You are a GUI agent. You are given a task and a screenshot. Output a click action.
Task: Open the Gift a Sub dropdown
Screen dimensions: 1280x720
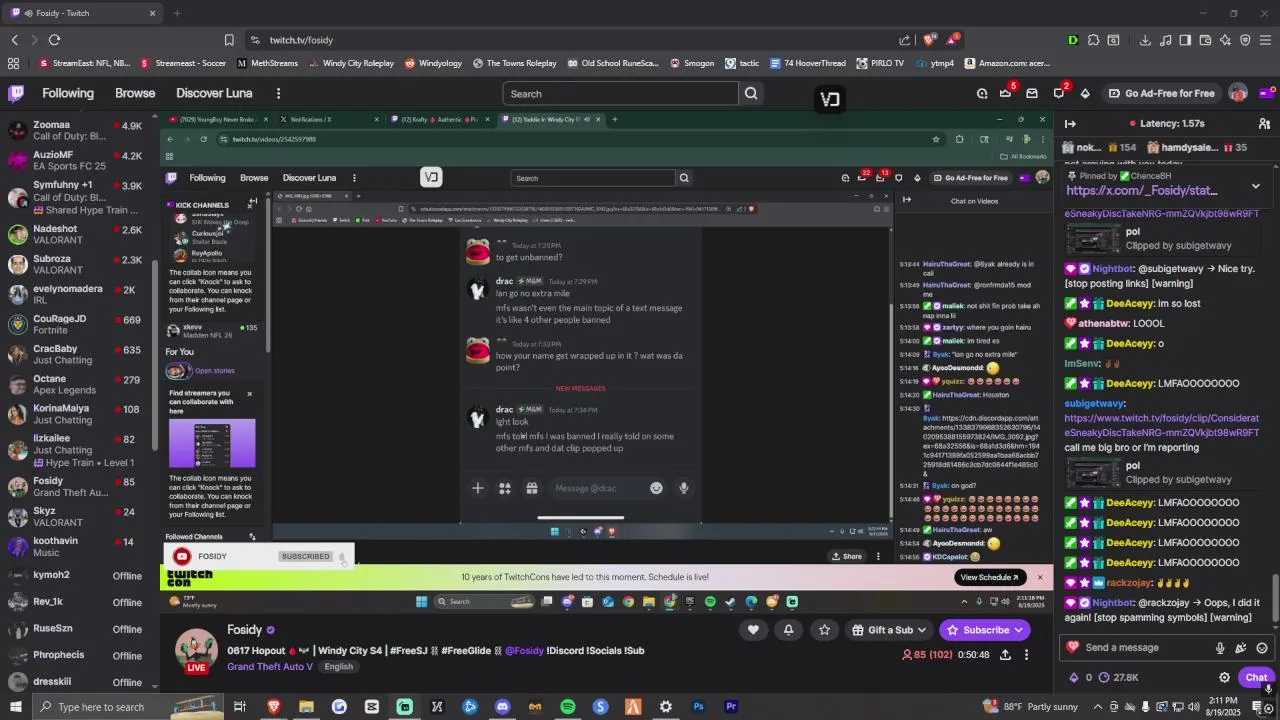click(889, 630)
